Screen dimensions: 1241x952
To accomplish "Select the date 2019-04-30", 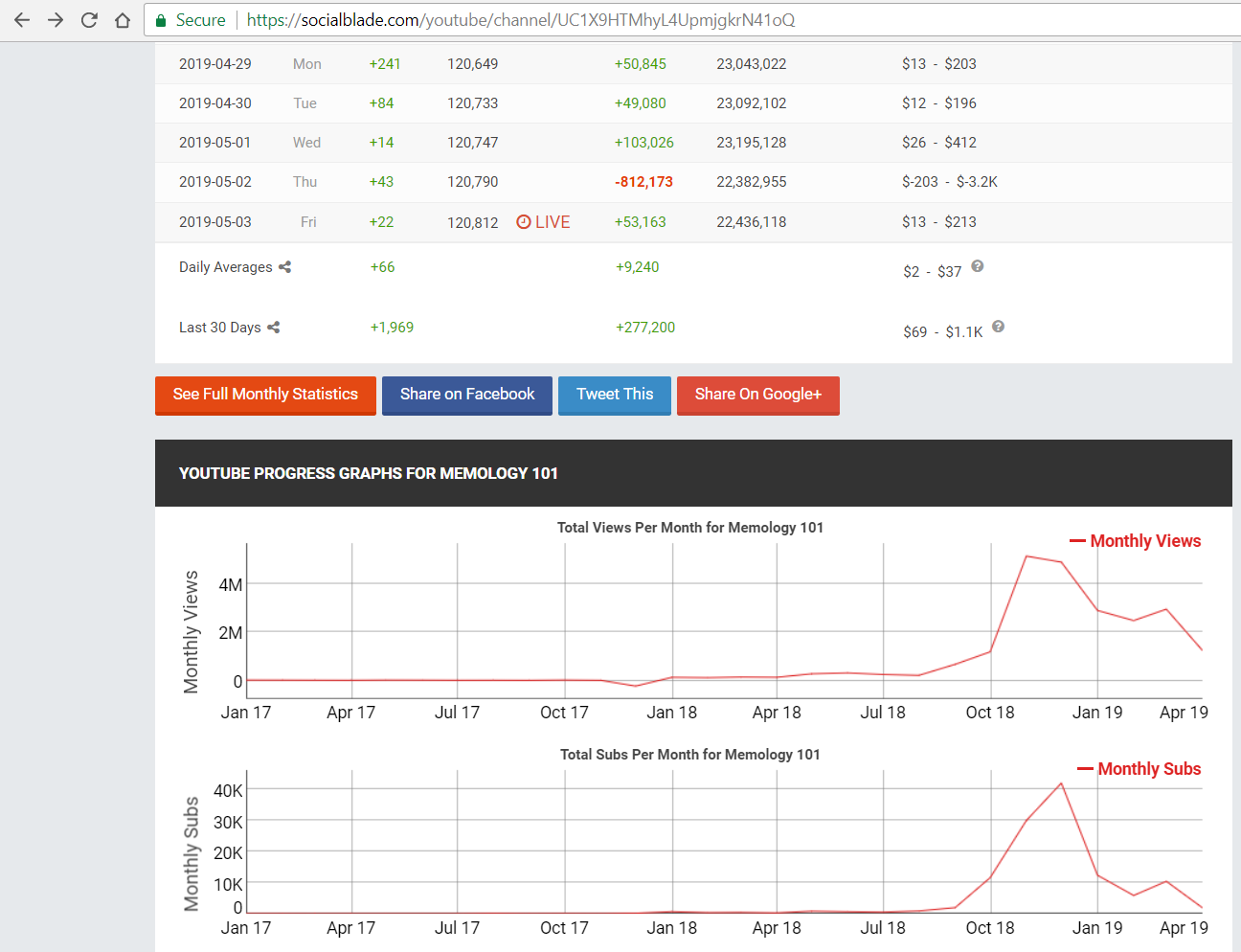I will click(x=215, y=103).
